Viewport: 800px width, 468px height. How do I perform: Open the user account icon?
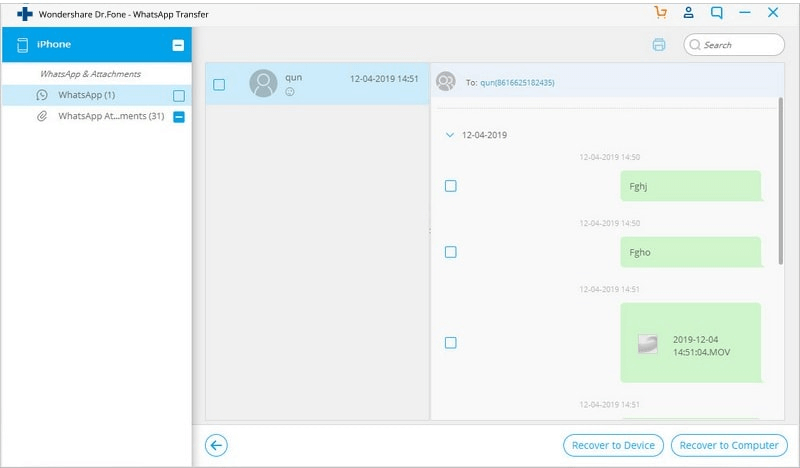(x=688, y=13)
